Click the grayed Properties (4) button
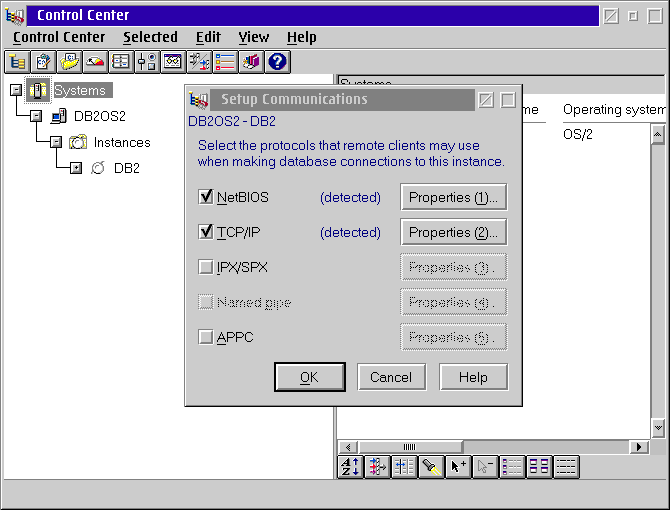Screen dimensions: 670x510 (x=454, y=302)
